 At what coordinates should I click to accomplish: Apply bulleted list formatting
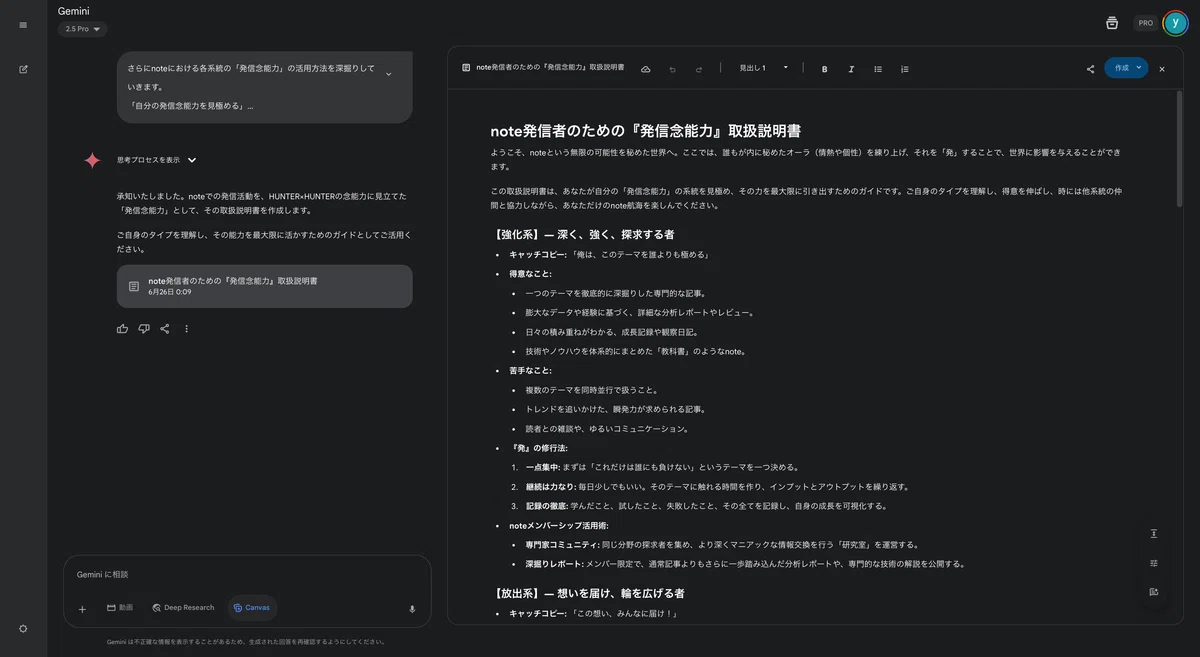(x=878, y=69)
